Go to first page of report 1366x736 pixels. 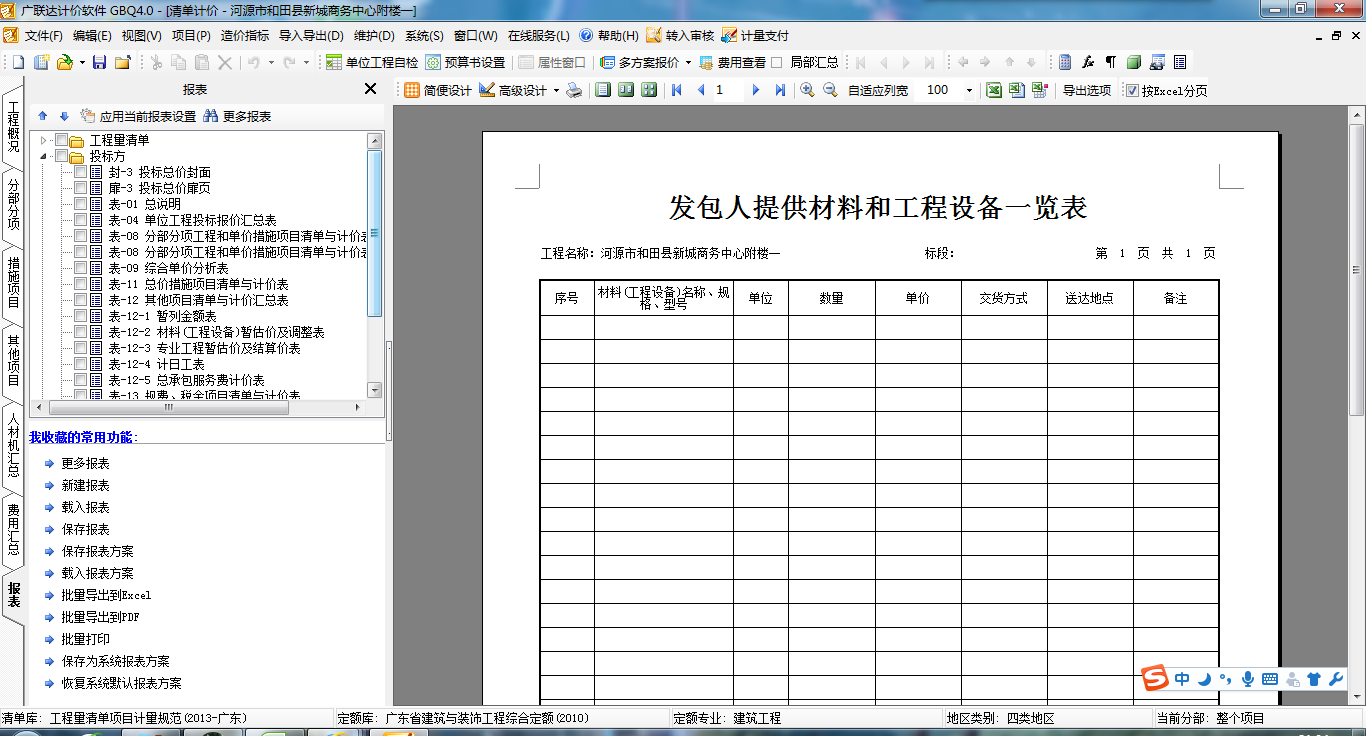[677, 90]
